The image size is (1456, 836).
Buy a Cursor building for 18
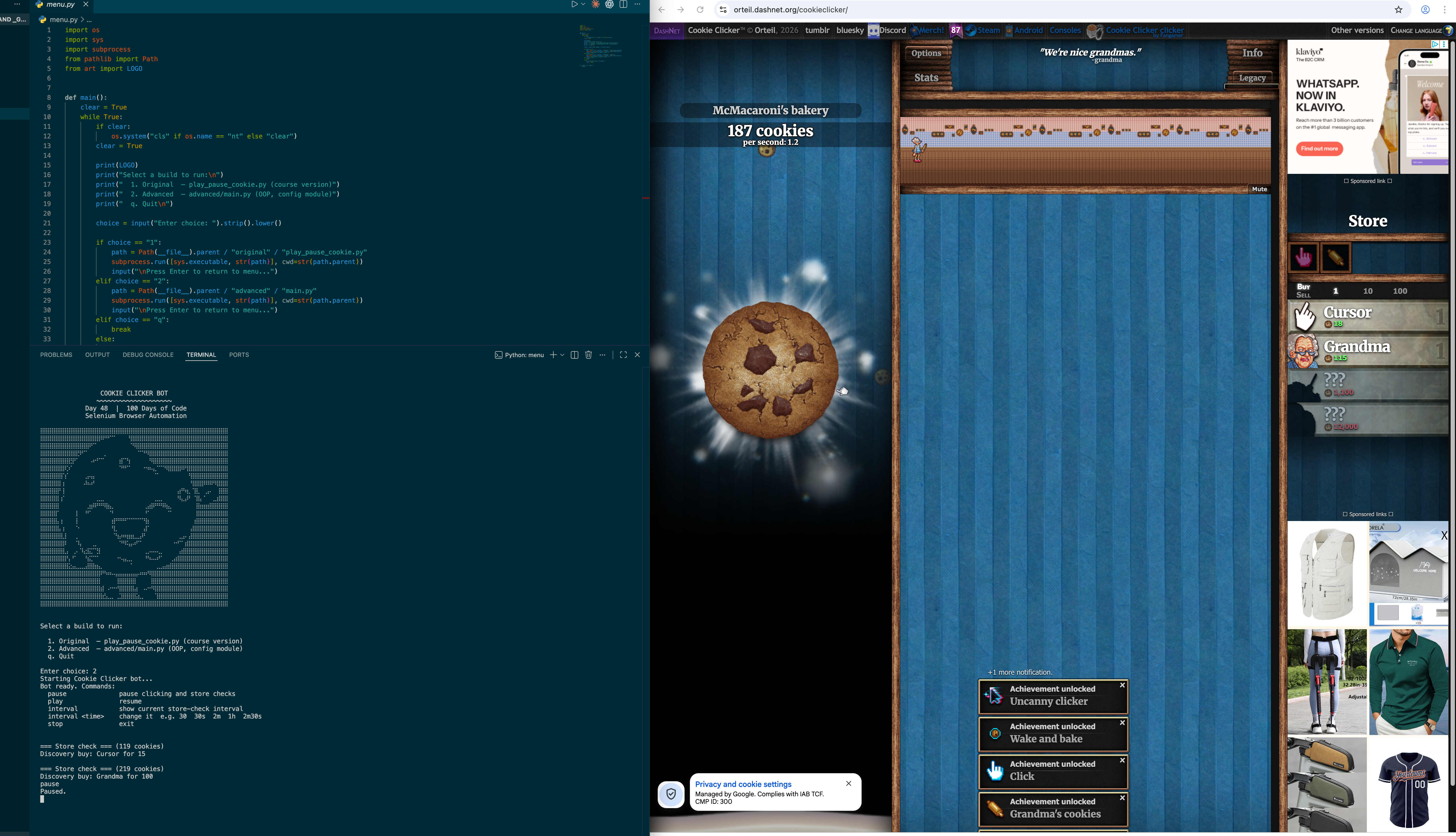click(x=1368, y=317)
